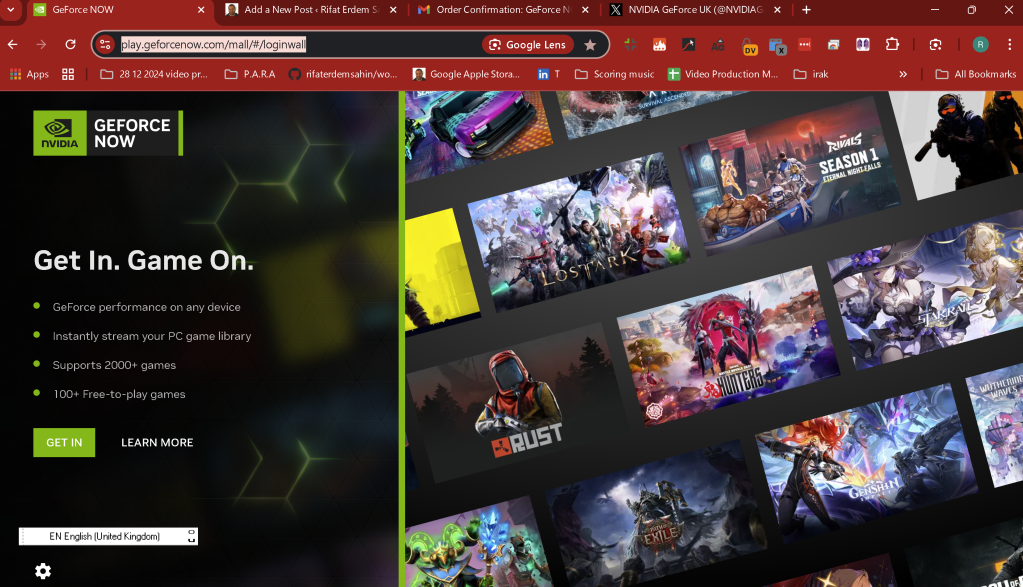
Task: Click the green GET IN button
Action: click(x=64, y=442)
